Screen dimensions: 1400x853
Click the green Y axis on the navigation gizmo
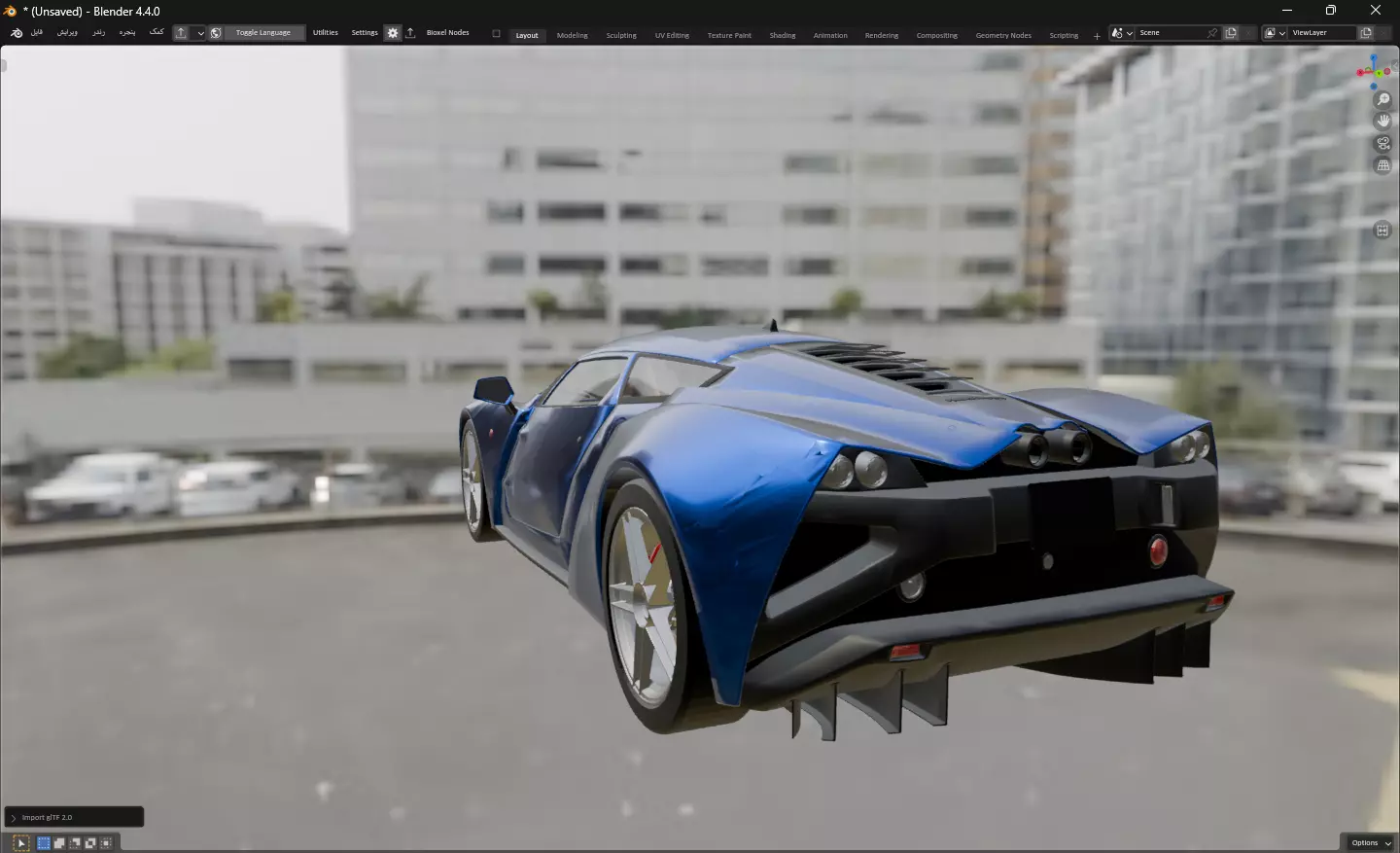1379,74
